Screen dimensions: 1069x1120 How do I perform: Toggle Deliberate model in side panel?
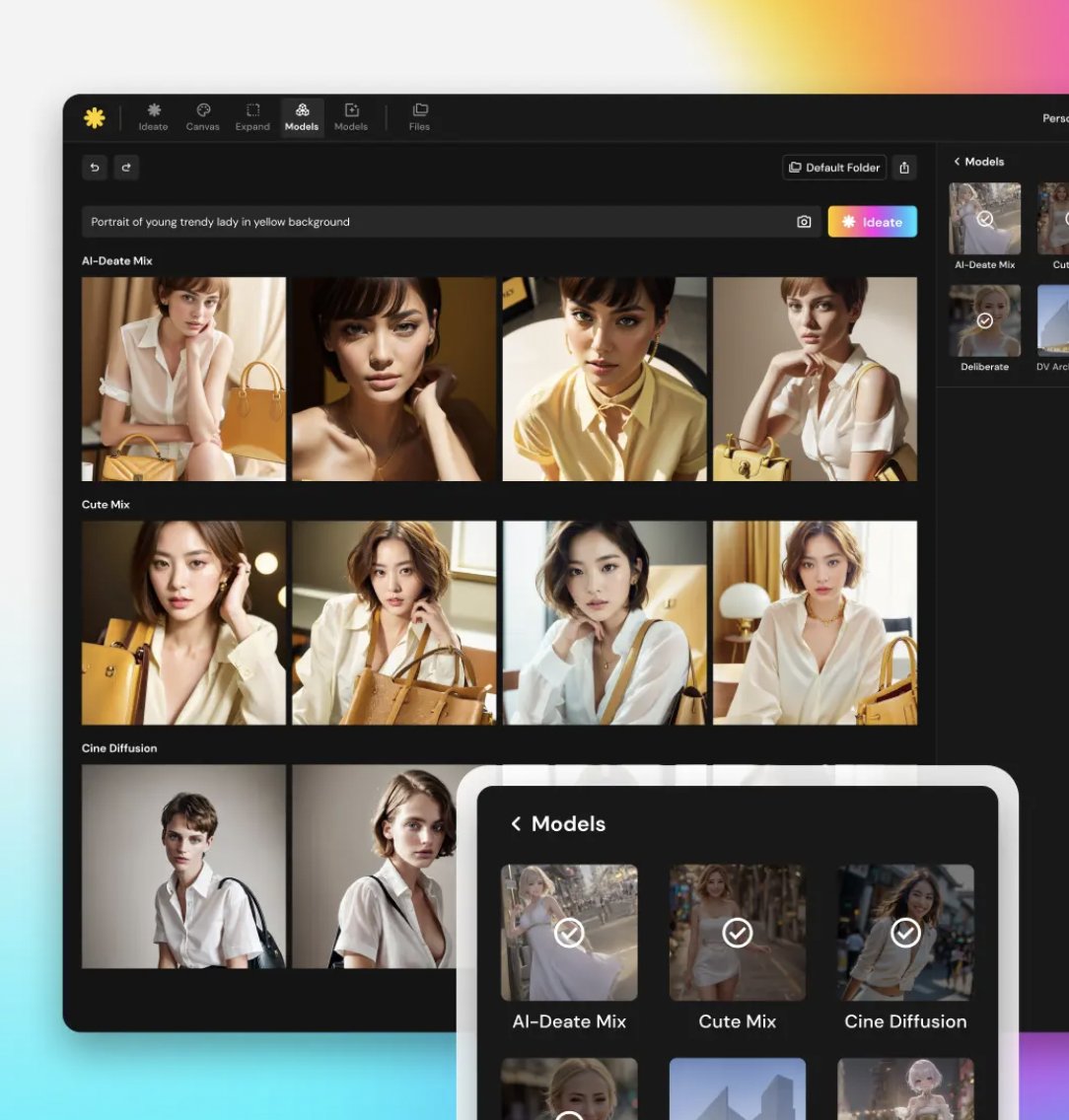pyautogui.click(x=984, y=320)
